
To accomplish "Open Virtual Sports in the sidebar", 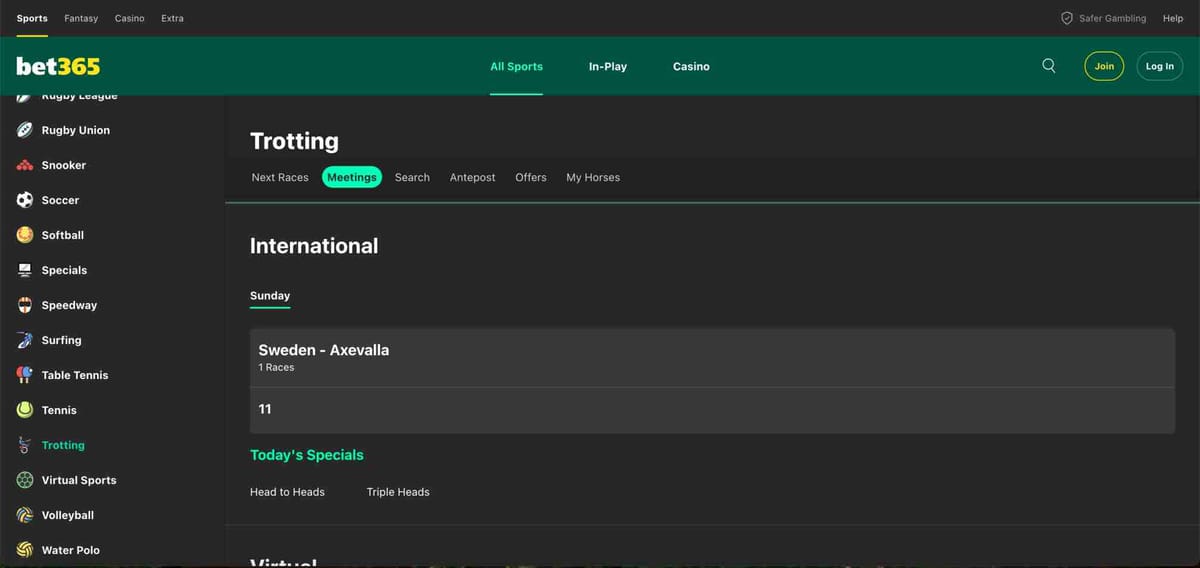I will pos(79,480).
